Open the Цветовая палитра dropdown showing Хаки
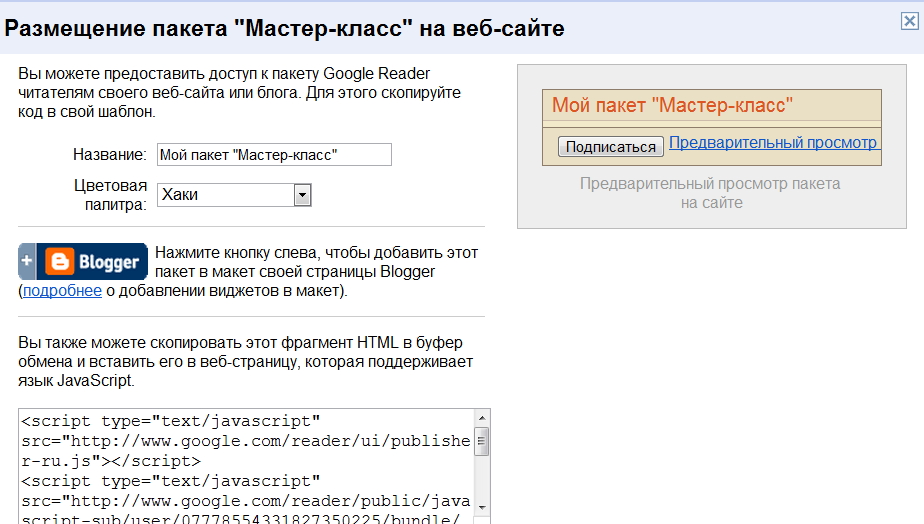924x524 pixels. tap(234, 195)
